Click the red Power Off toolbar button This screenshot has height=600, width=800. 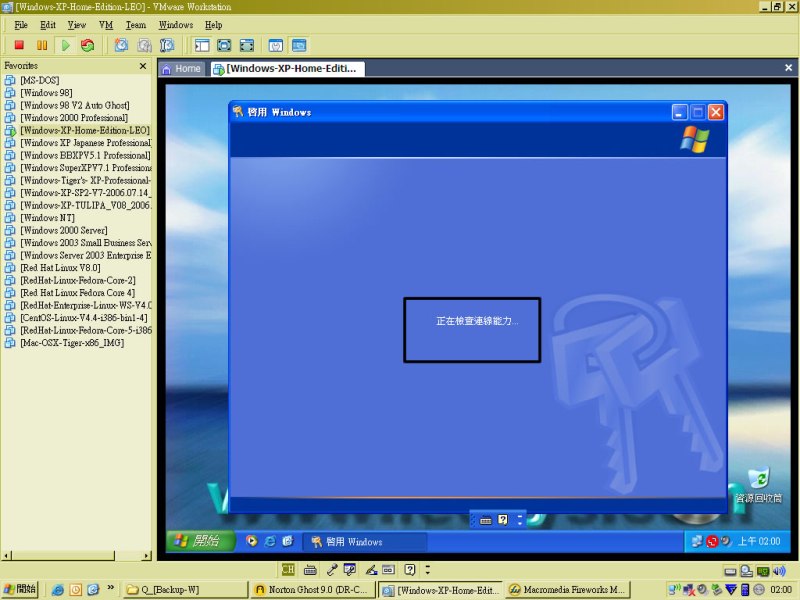pos(19,45)
